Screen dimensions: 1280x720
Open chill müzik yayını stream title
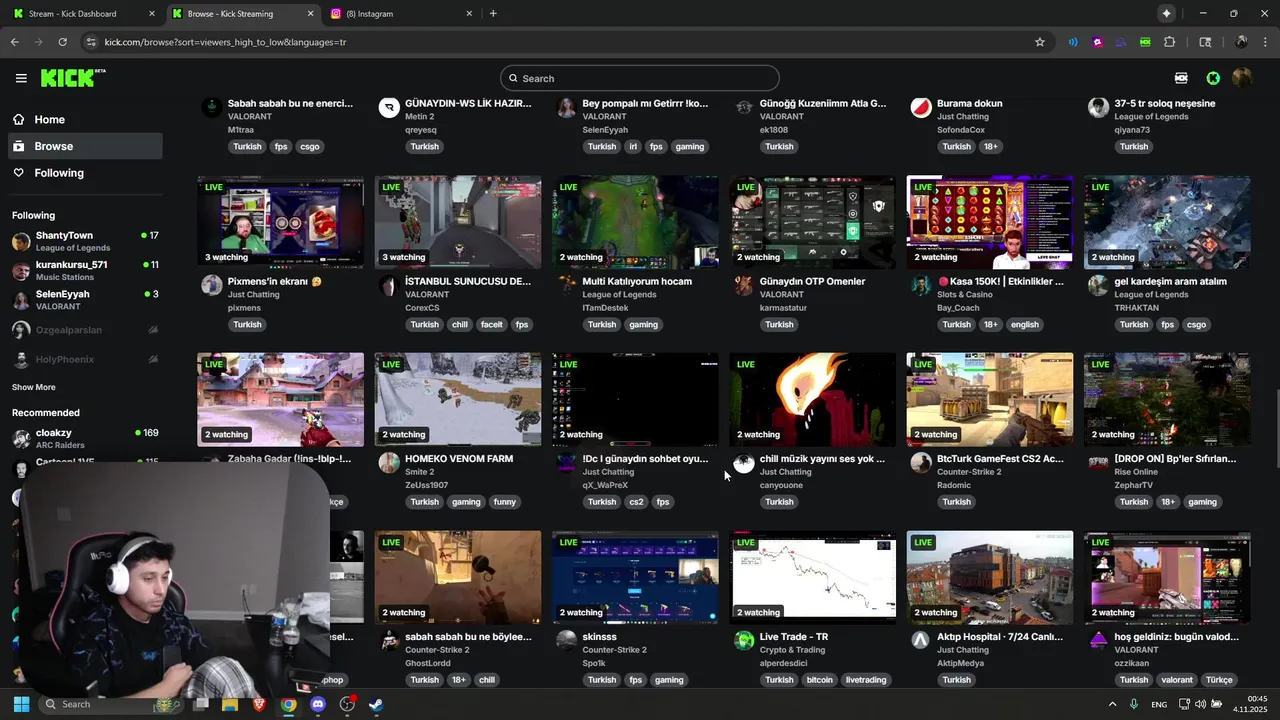[822, 459]
